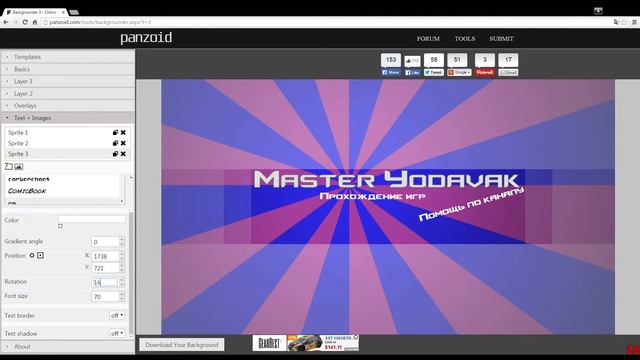Viewport: 640px width, 360px height.
Task: Go back with browser back arrow
Action: pos(6,22)
